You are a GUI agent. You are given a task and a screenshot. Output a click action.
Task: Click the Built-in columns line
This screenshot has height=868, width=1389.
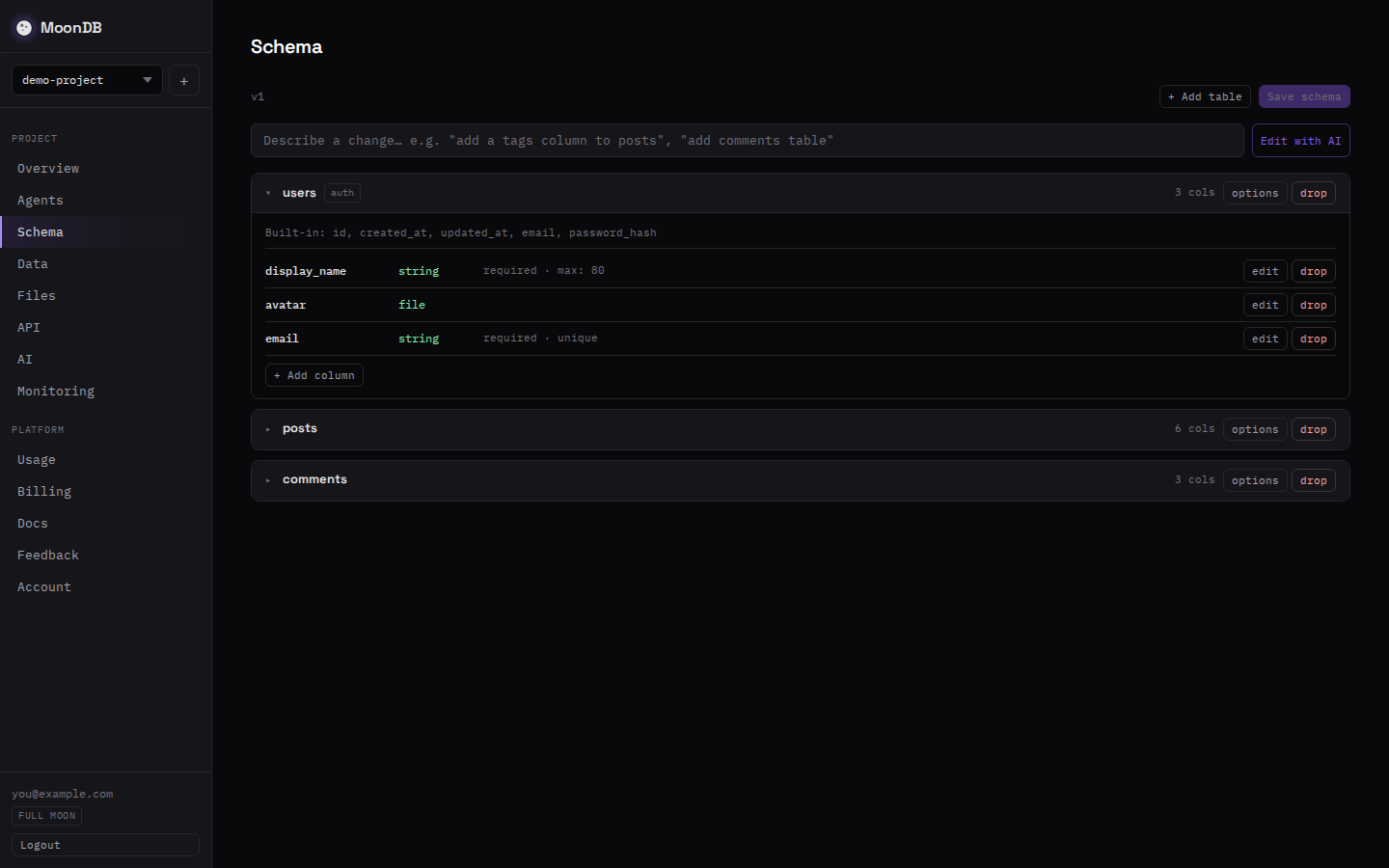[x=461, y=232]
